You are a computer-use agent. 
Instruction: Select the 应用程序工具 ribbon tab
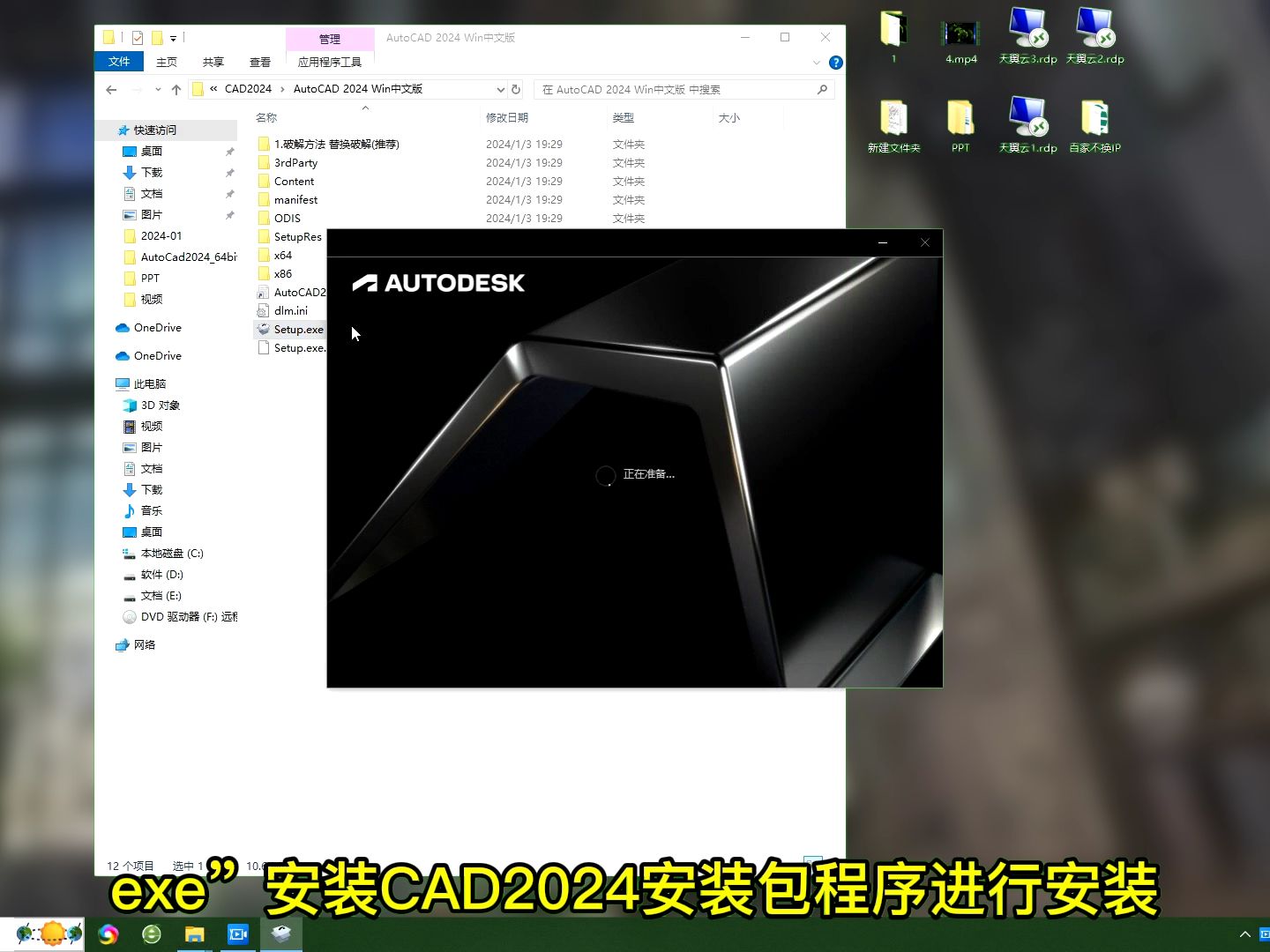(x=330, y=62)
